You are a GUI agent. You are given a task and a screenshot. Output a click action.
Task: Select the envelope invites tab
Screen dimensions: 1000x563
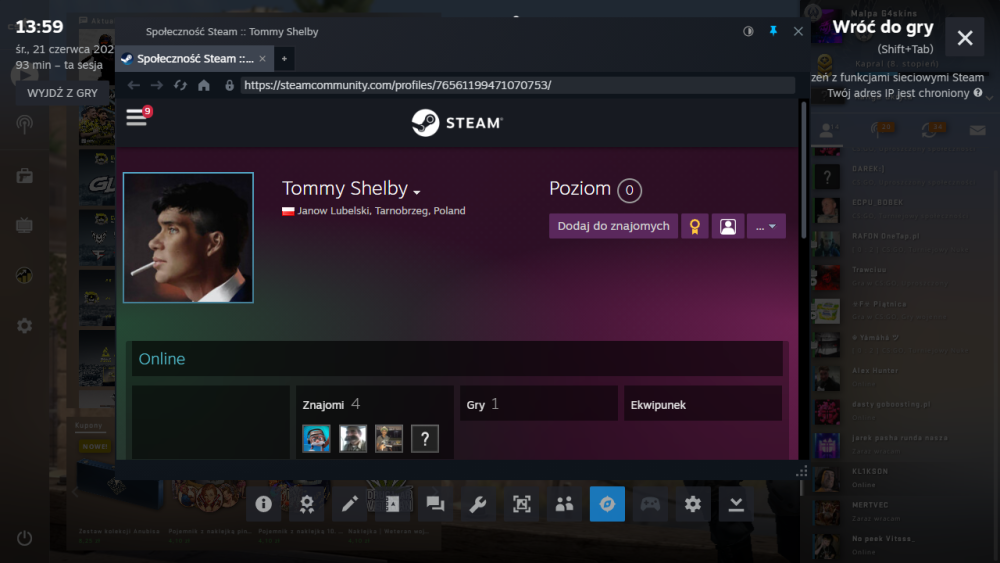click(978, 131)
